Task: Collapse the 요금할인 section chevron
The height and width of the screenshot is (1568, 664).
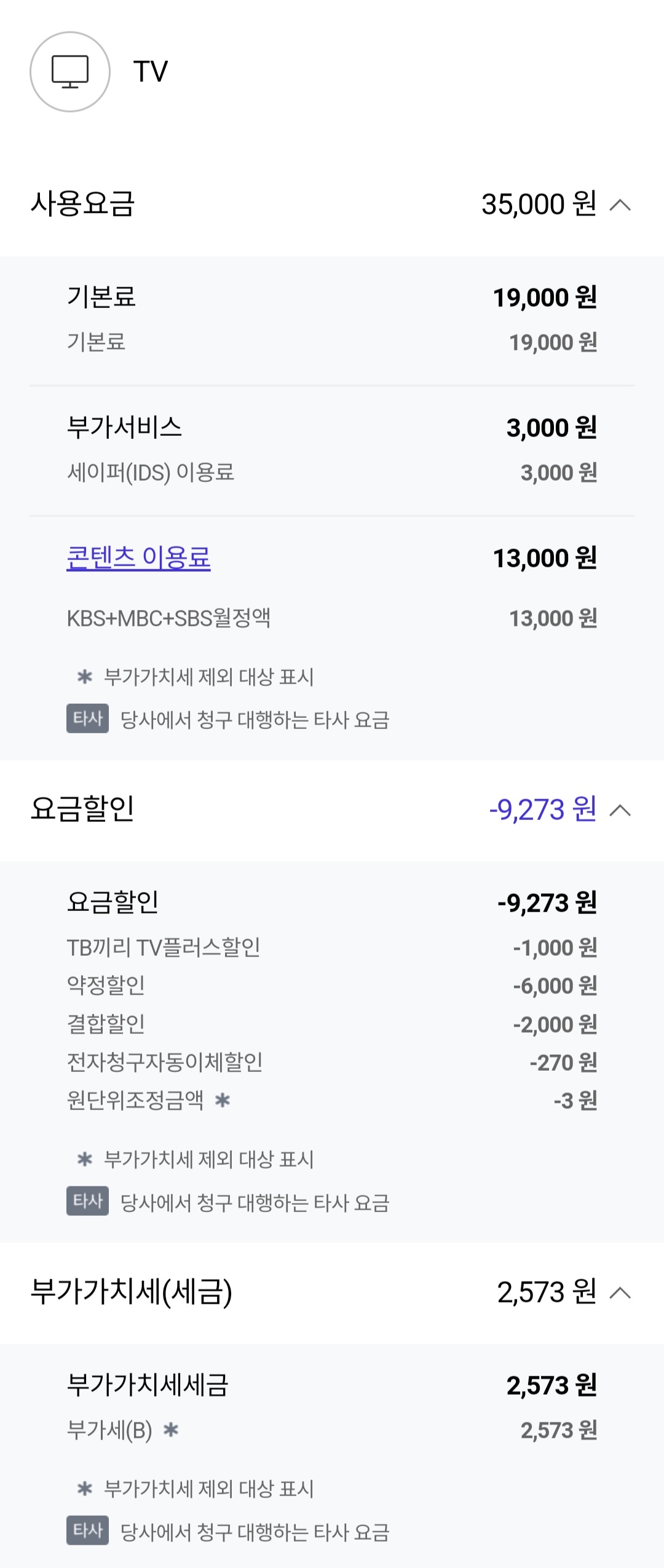Action: coord(620,810)
